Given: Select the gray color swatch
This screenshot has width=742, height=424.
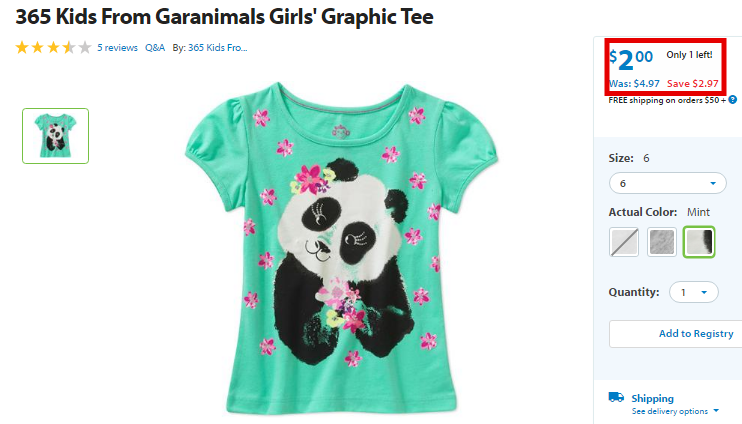Looking at the screenshot, I should pos(662,242).
